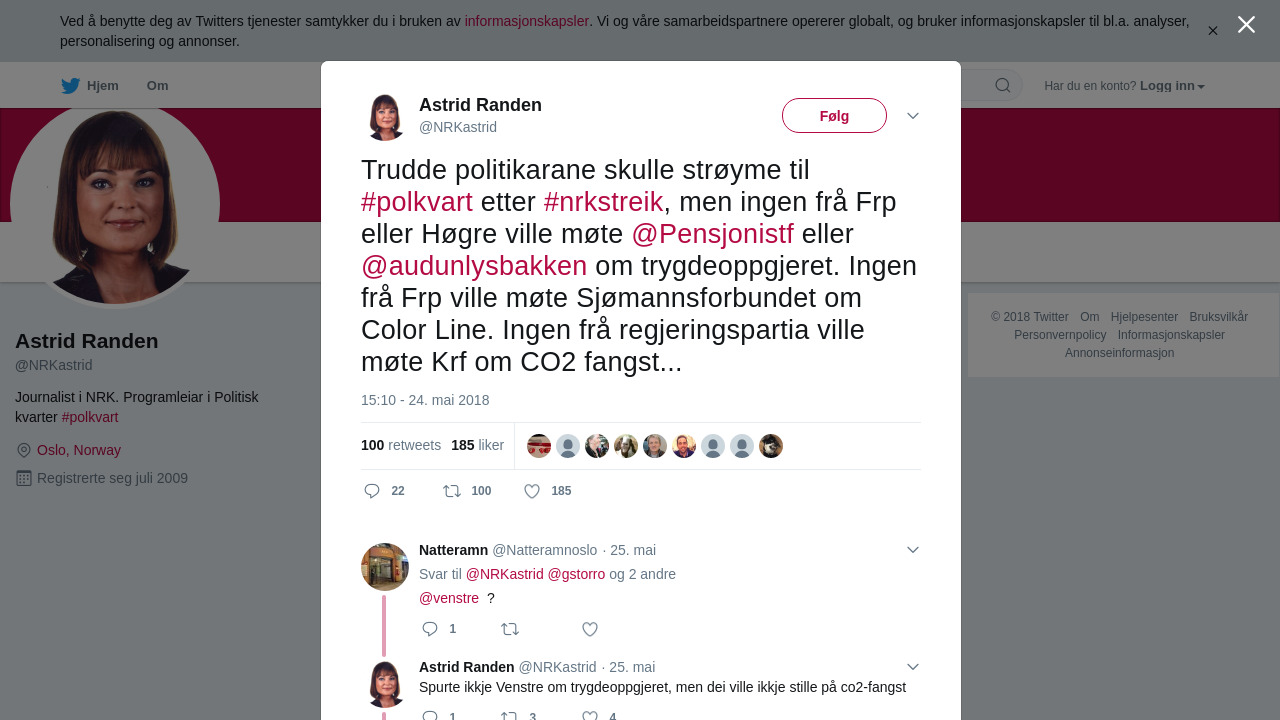The height and width of the screenshot is (720, 1280).
Task: Close the tweet overlay with large X
Action: 1246,25
